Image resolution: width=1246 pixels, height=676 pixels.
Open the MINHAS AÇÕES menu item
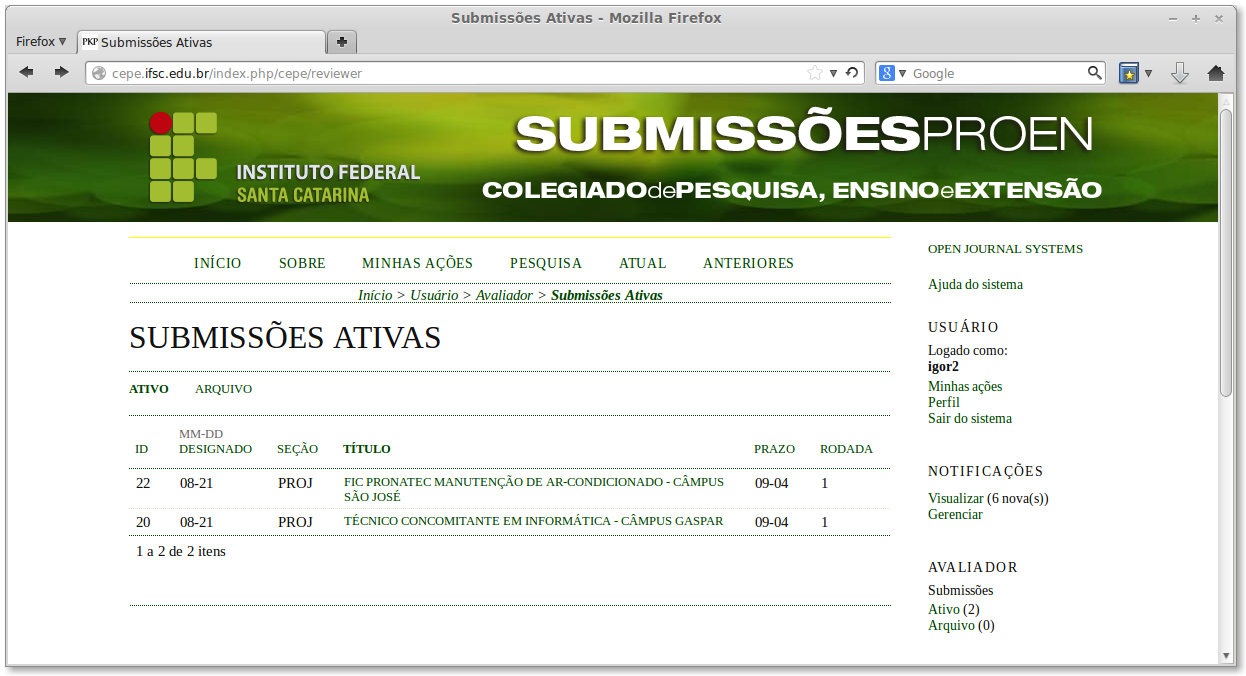click(417, 263)
